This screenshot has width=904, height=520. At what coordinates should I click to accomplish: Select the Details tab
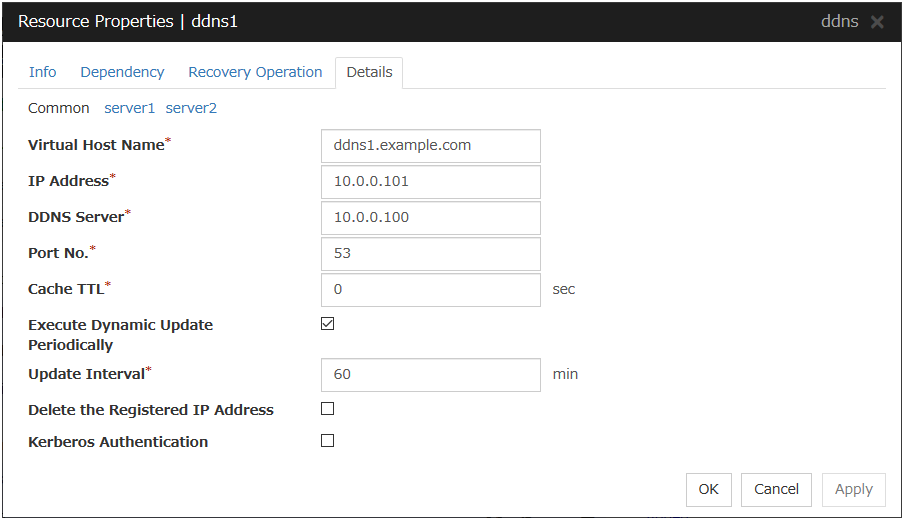(369, 72)
